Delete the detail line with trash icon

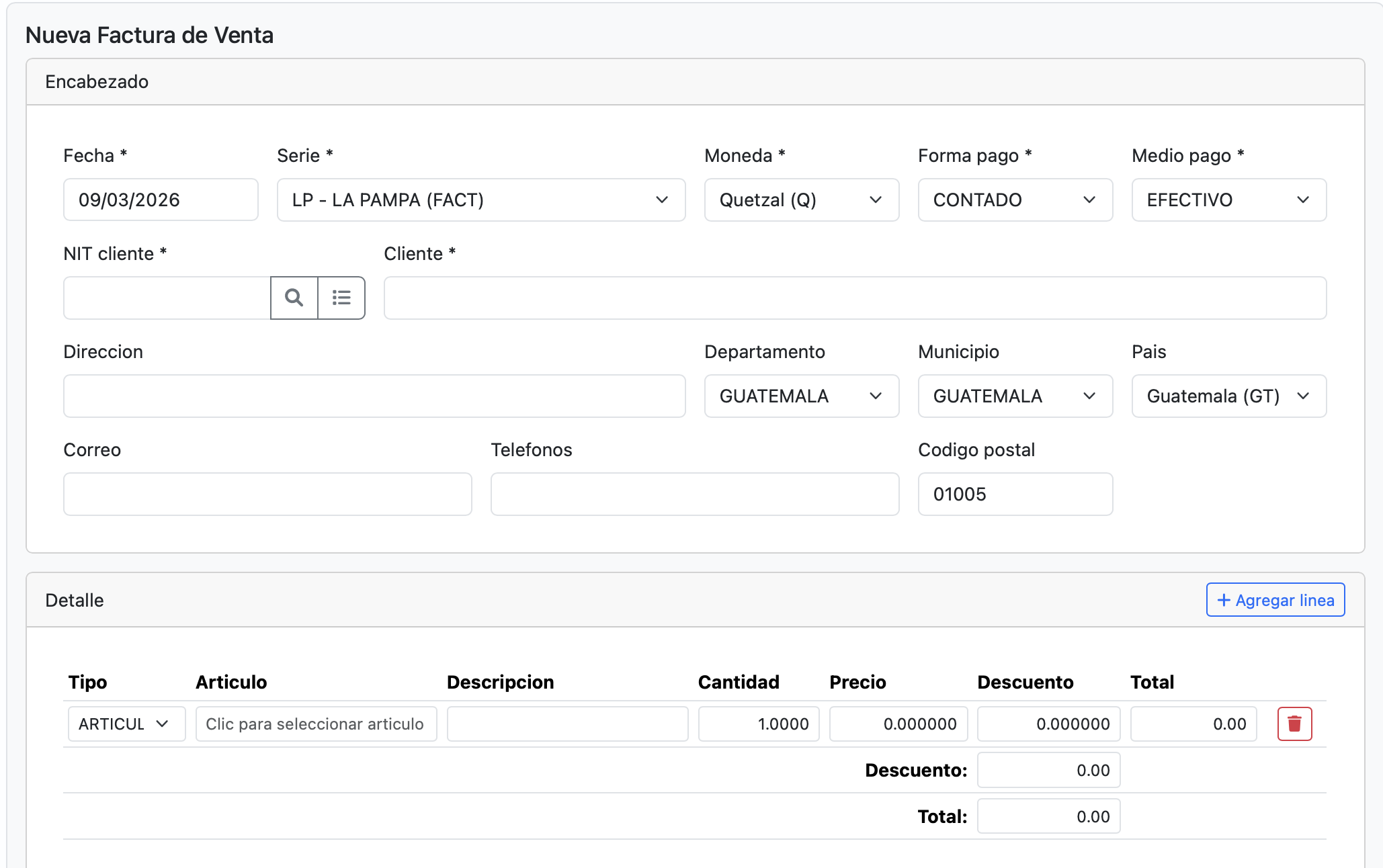[x=1294, y=724]
